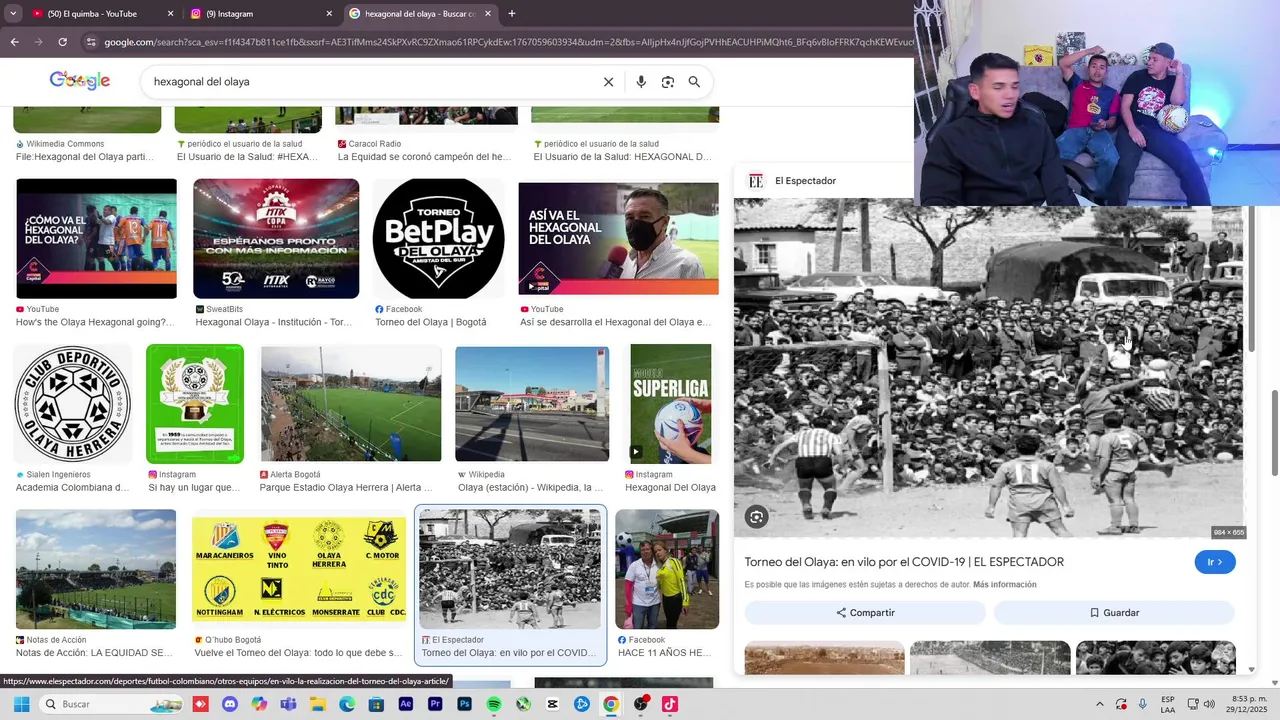
Task: Click the Torneo del Olaya | Bogotá caption
Action: [x=431, y=323]
